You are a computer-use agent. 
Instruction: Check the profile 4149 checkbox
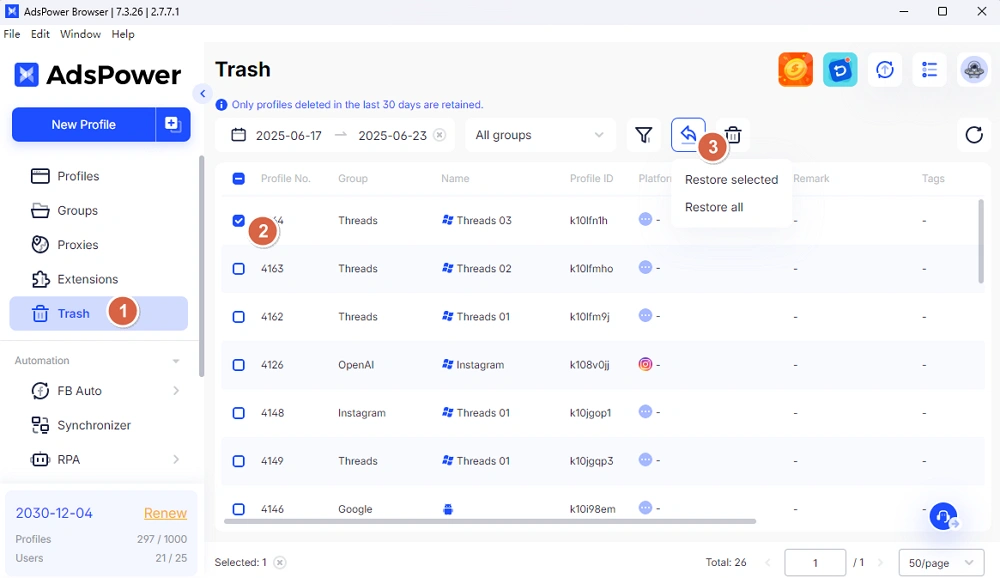pos(239,461)
